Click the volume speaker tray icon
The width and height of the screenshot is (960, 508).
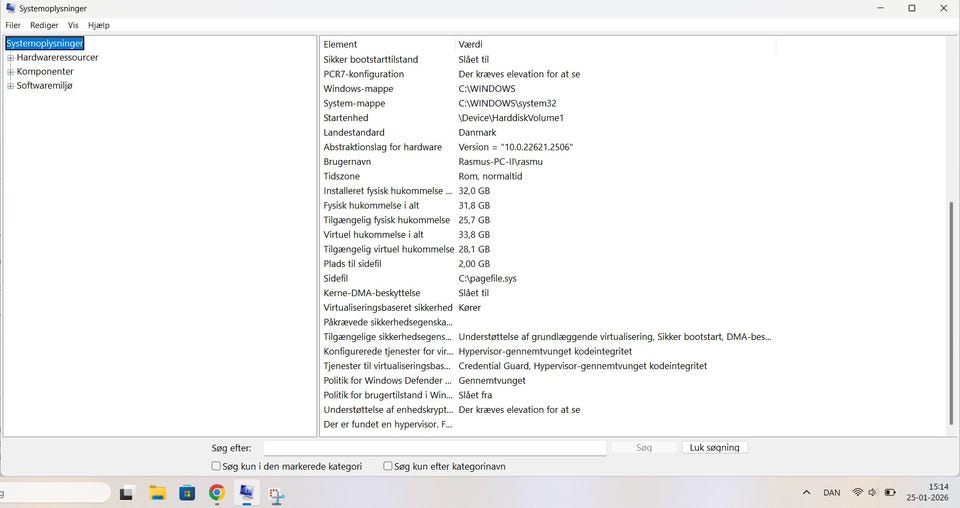pos(872,493)
